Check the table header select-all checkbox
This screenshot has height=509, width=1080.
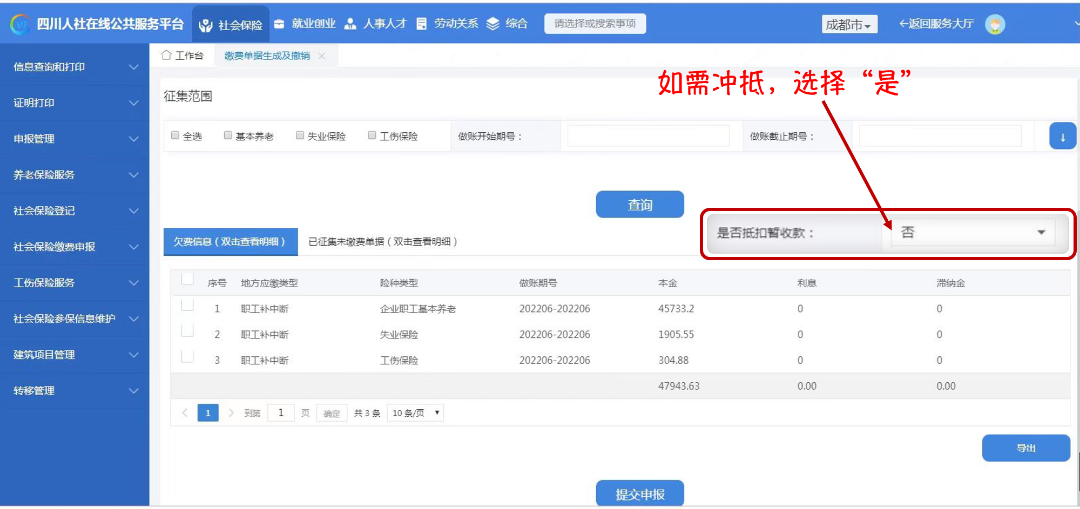[x=187, y=279]
